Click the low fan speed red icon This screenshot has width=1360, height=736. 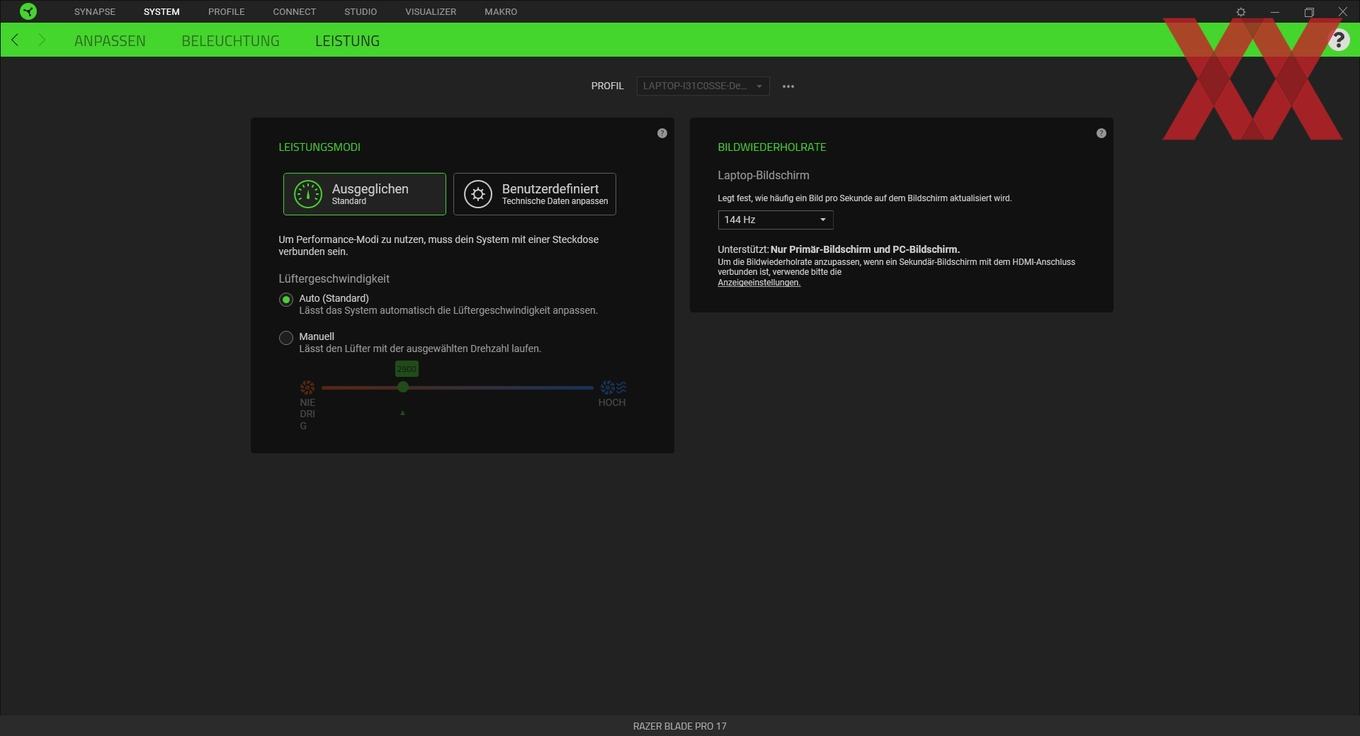307,387
